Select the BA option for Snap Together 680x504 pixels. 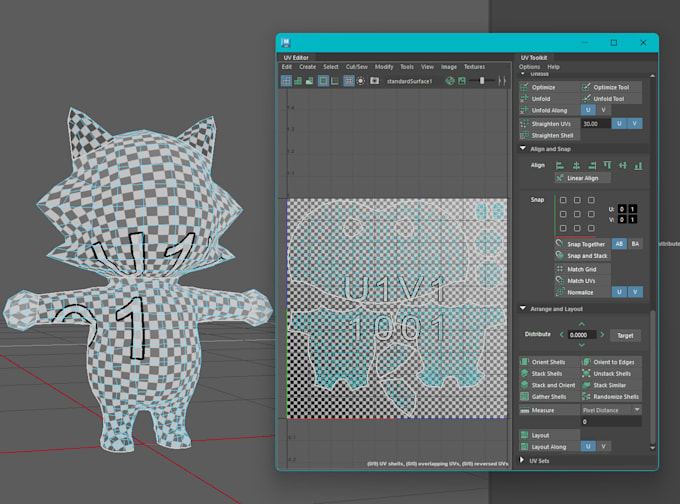[x=635, y=244]
